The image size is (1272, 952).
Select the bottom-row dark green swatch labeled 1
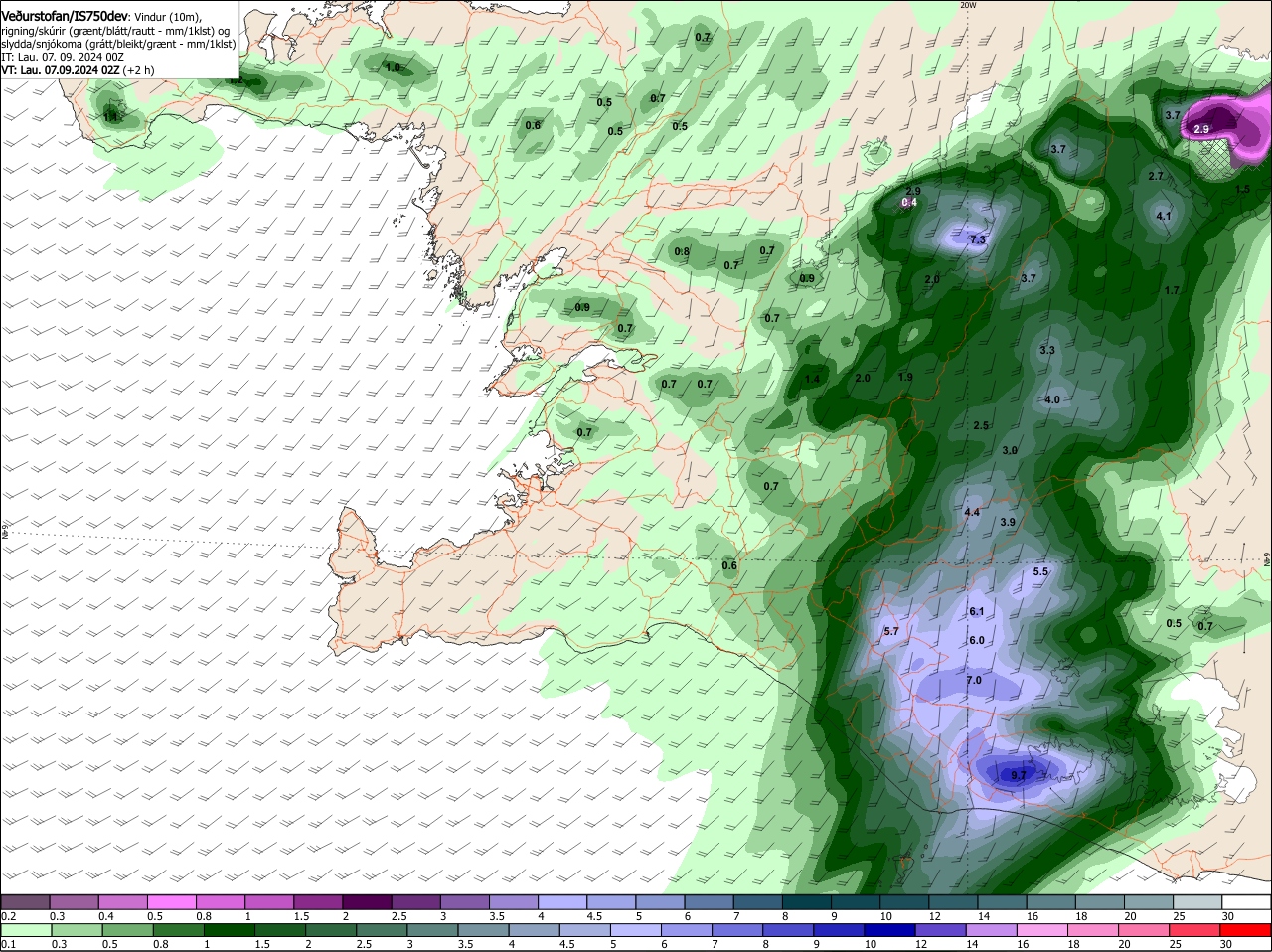coord(230,930)
